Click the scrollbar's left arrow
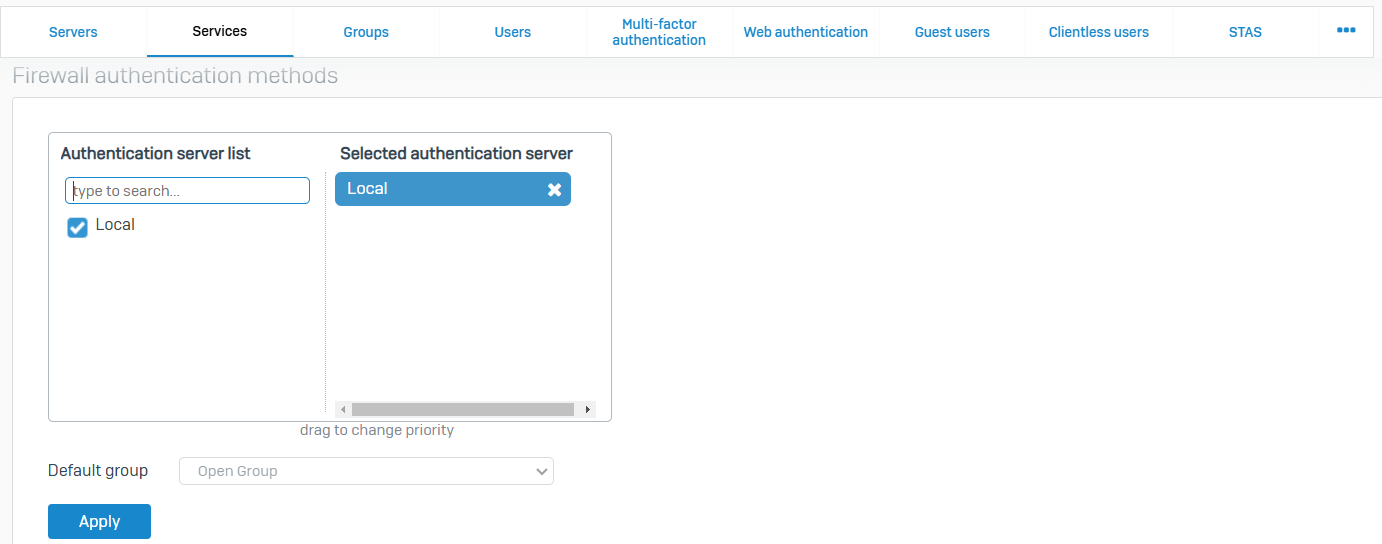 coord(343,409)
